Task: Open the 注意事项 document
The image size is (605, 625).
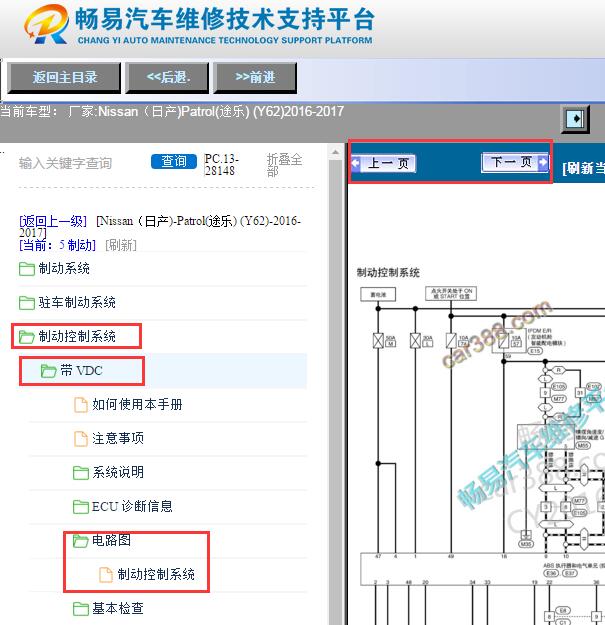Action: [x=118, y=438]
